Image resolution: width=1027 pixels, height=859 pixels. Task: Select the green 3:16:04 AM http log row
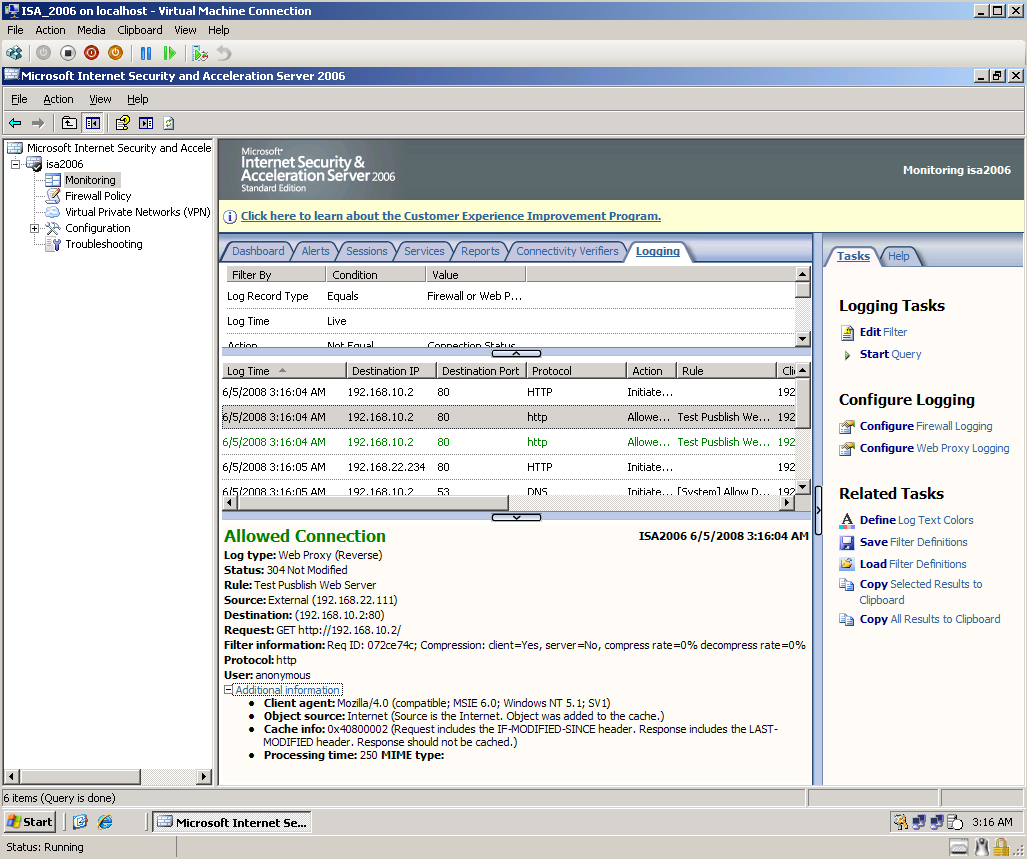508,442
